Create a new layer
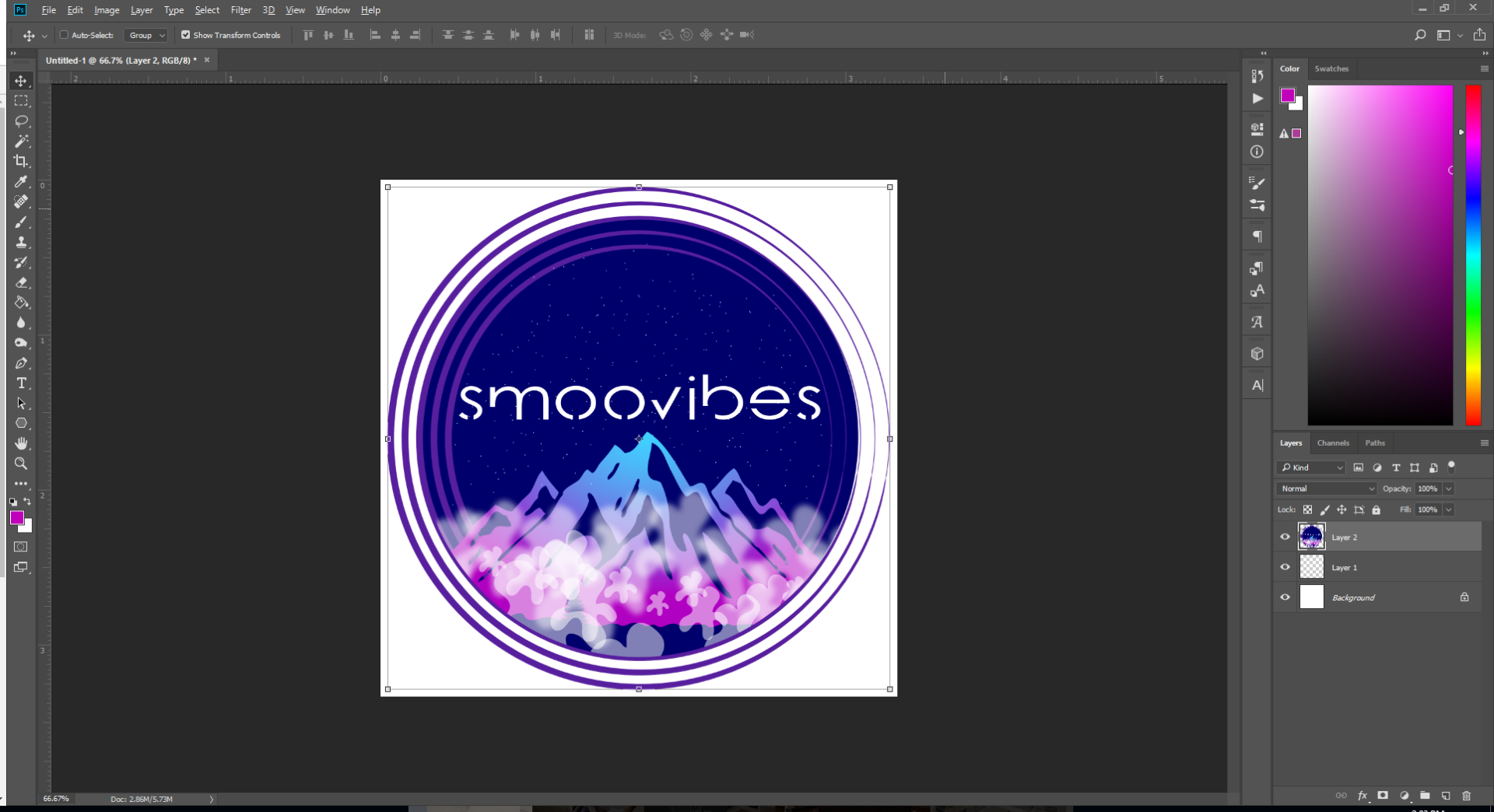This screenshot has width=1494, height=812. point(1446,796)
